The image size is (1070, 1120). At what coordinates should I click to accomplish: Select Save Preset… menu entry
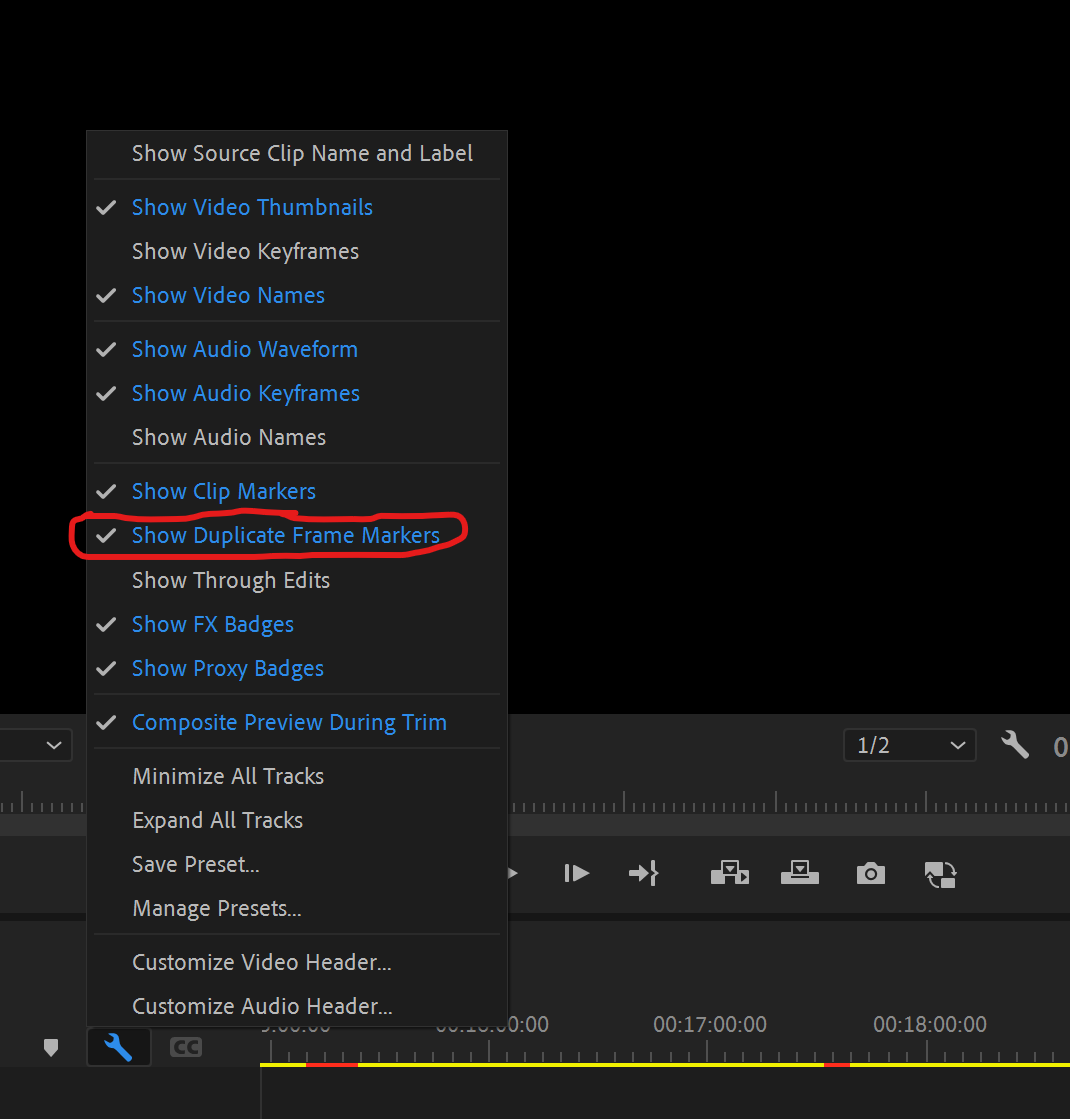297,864
